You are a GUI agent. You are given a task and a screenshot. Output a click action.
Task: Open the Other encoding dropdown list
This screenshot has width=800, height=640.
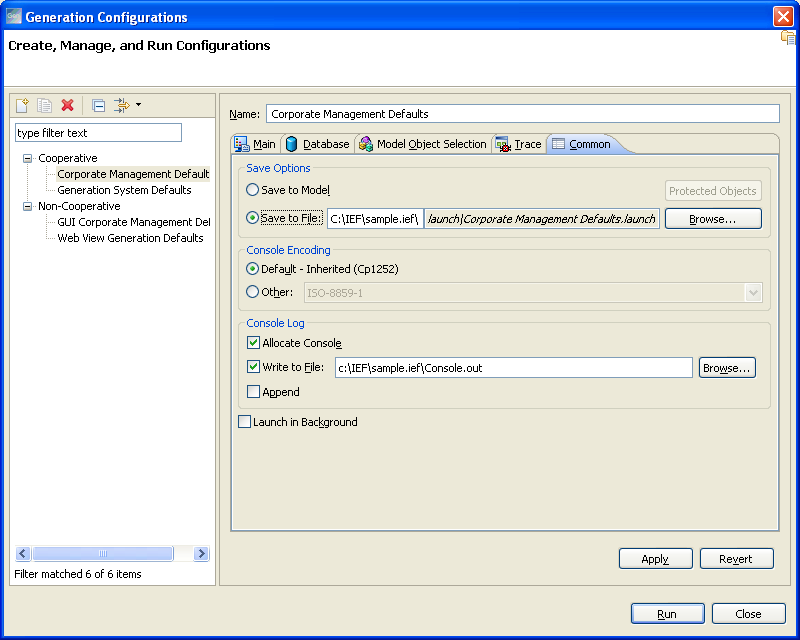(x=755, y=293)
